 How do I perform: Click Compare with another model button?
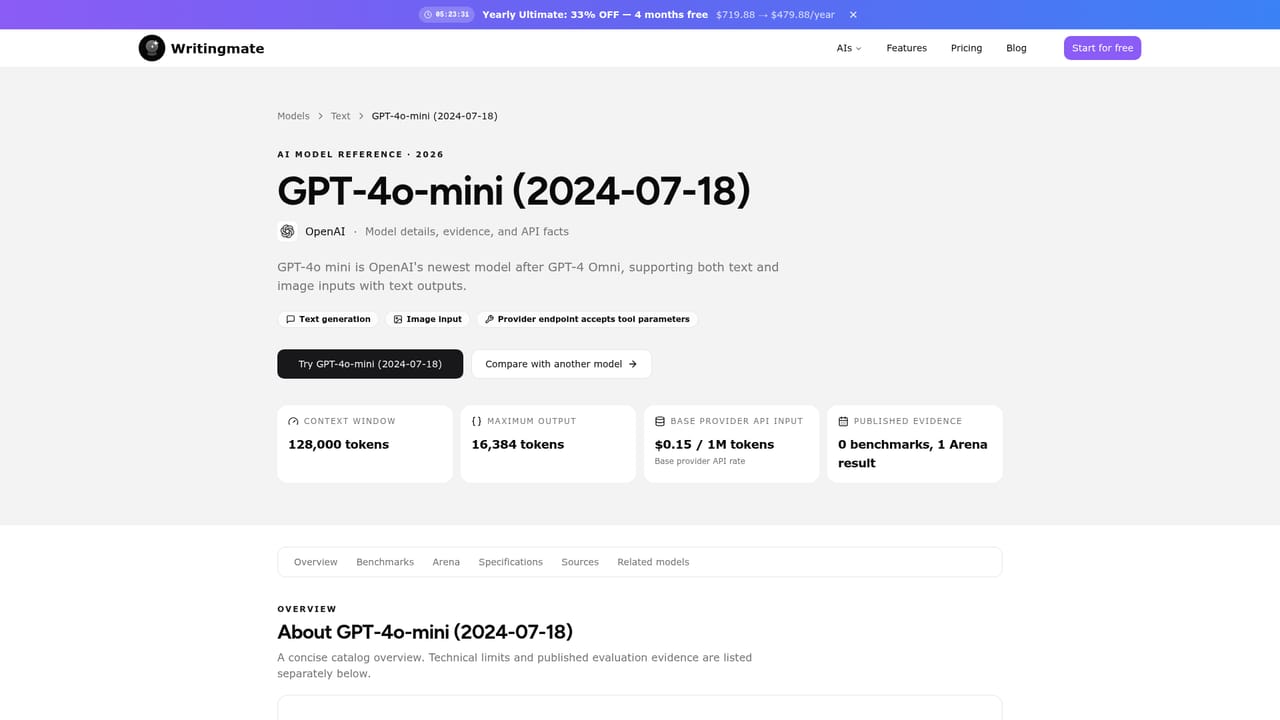click(x=561, y=364)
